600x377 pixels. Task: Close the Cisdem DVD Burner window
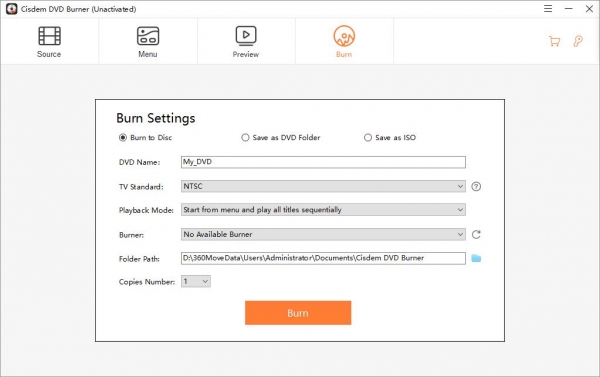coord(589,8)
